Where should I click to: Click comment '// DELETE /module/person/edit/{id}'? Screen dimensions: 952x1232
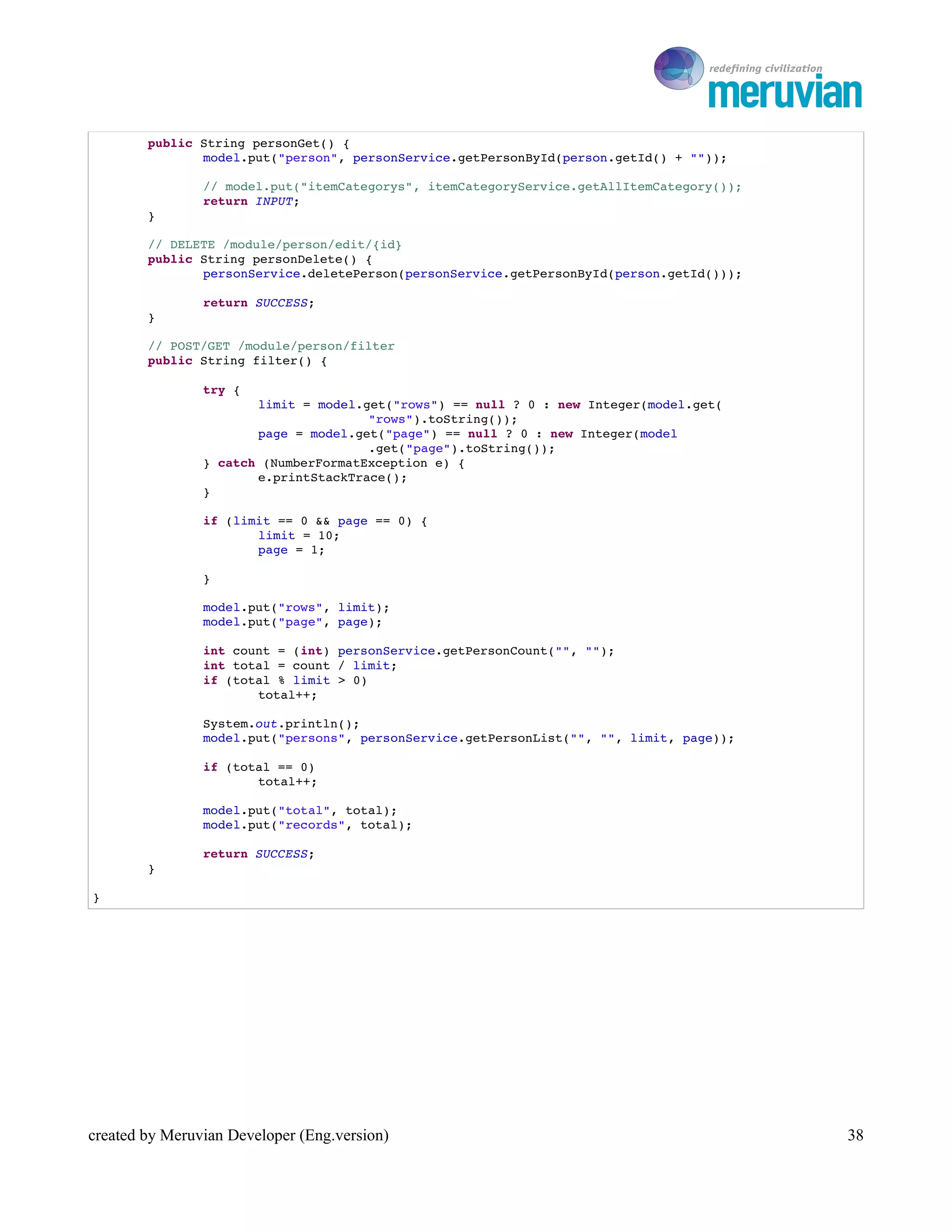click(275, 245)
